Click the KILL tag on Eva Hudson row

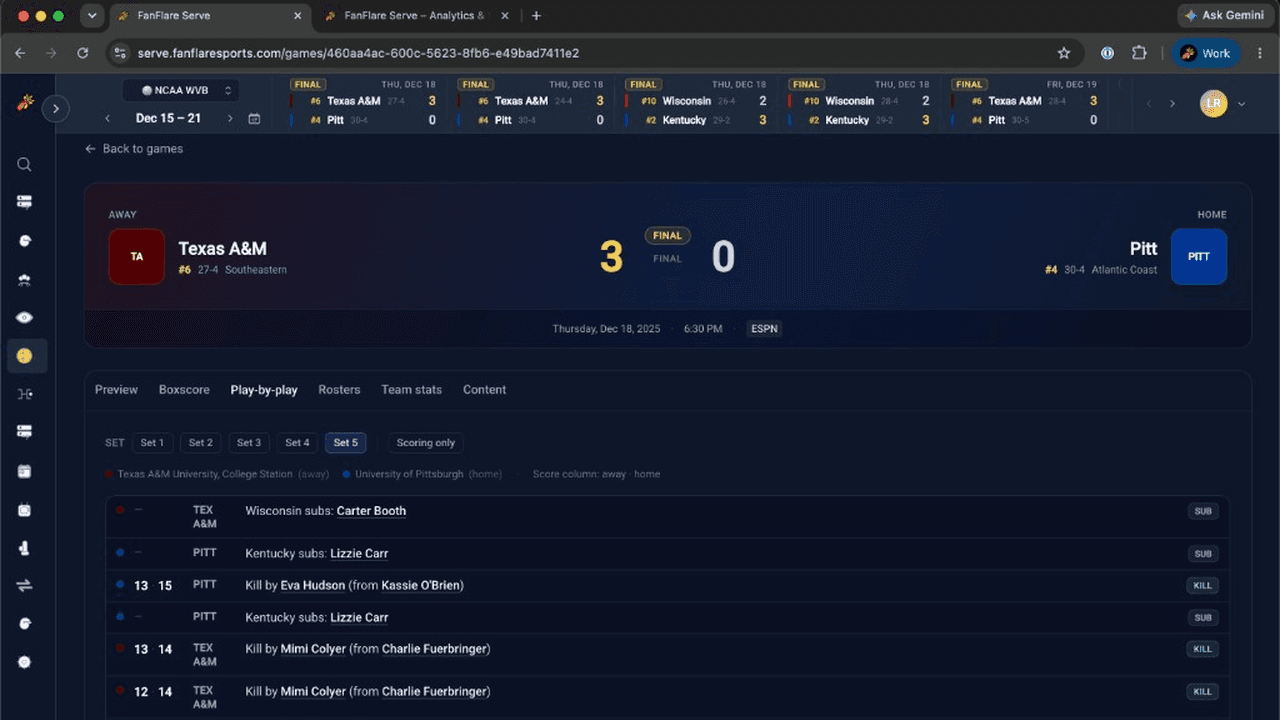pos(1203,586)
